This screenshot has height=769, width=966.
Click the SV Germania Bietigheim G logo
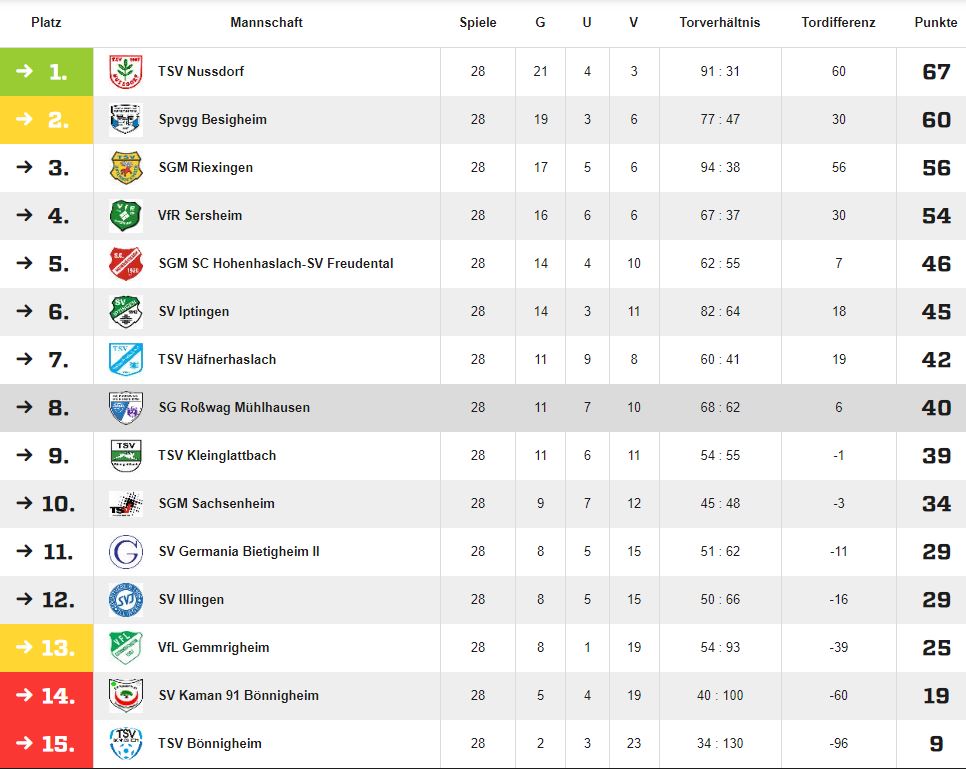(126, 551)
